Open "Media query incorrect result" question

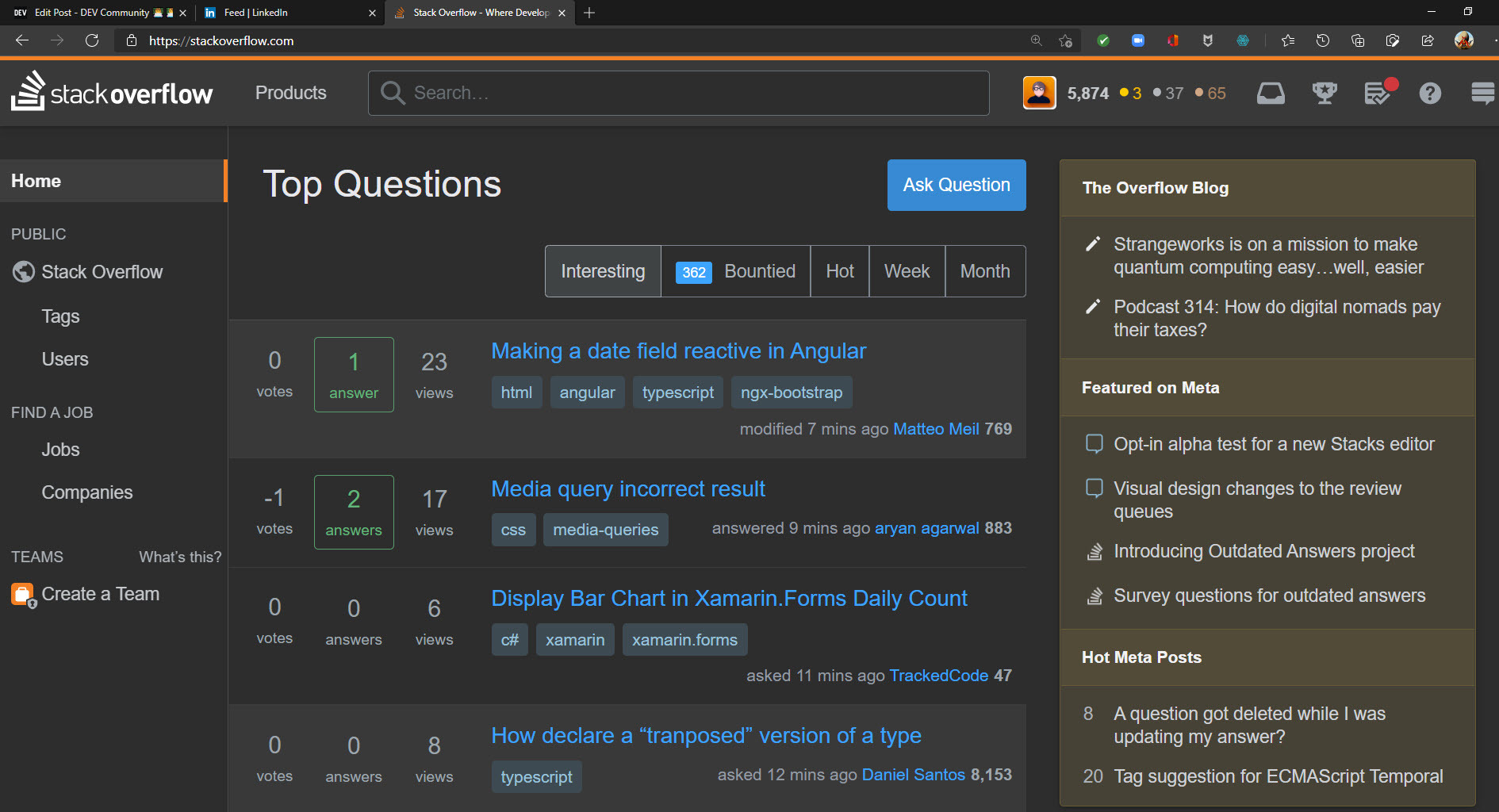pos(628,488)
